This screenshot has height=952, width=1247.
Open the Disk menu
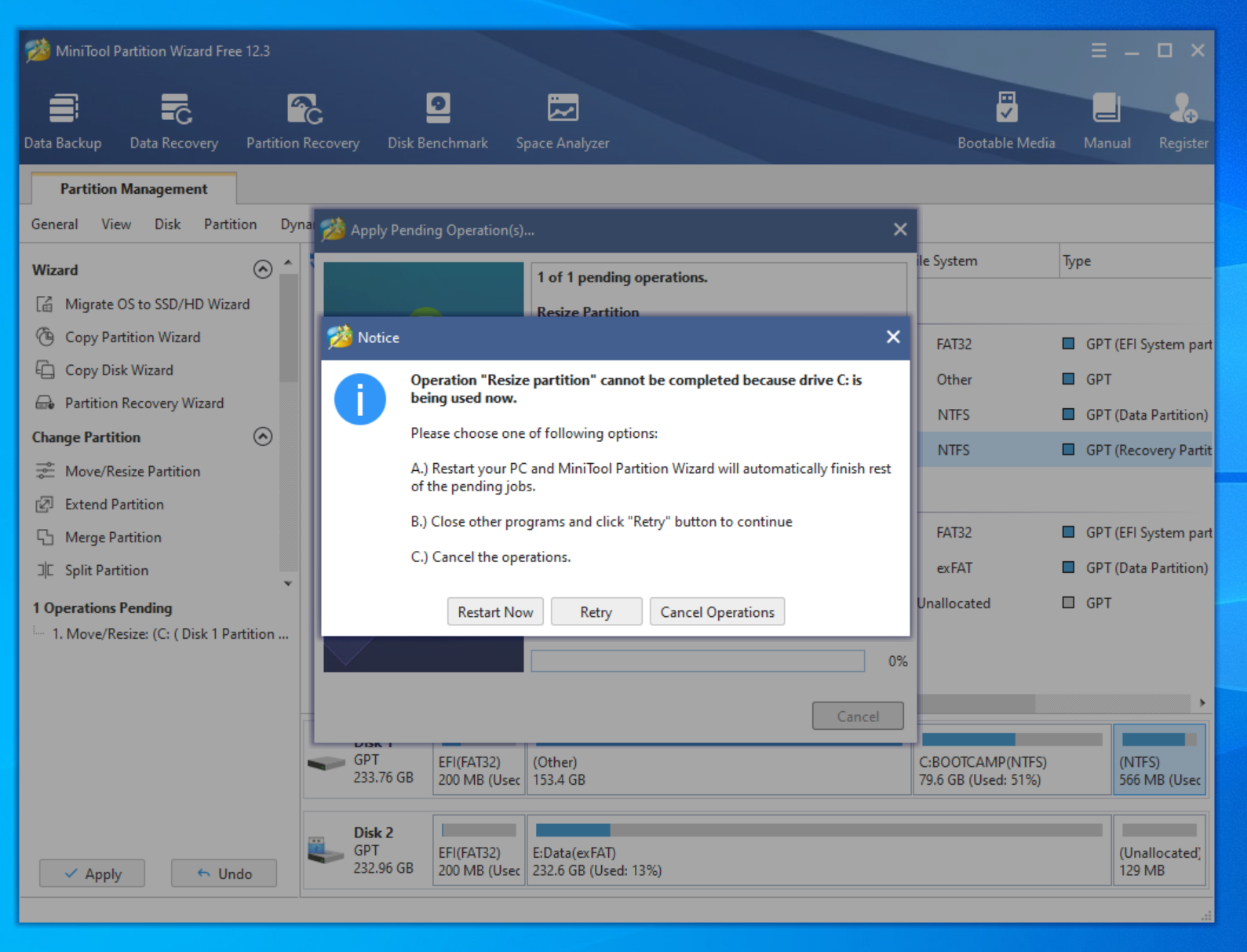[x=167, y=224]
